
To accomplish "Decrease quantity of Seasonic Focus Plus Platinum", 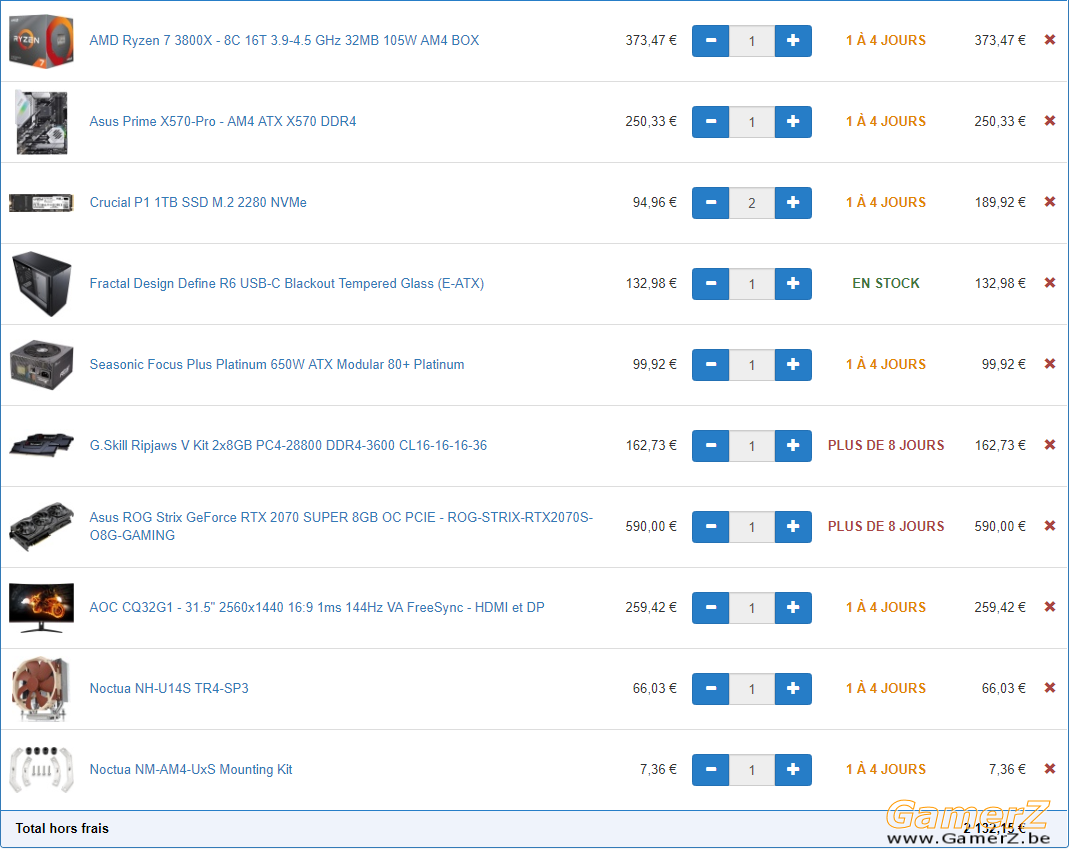I will click(x=710, y=365).
